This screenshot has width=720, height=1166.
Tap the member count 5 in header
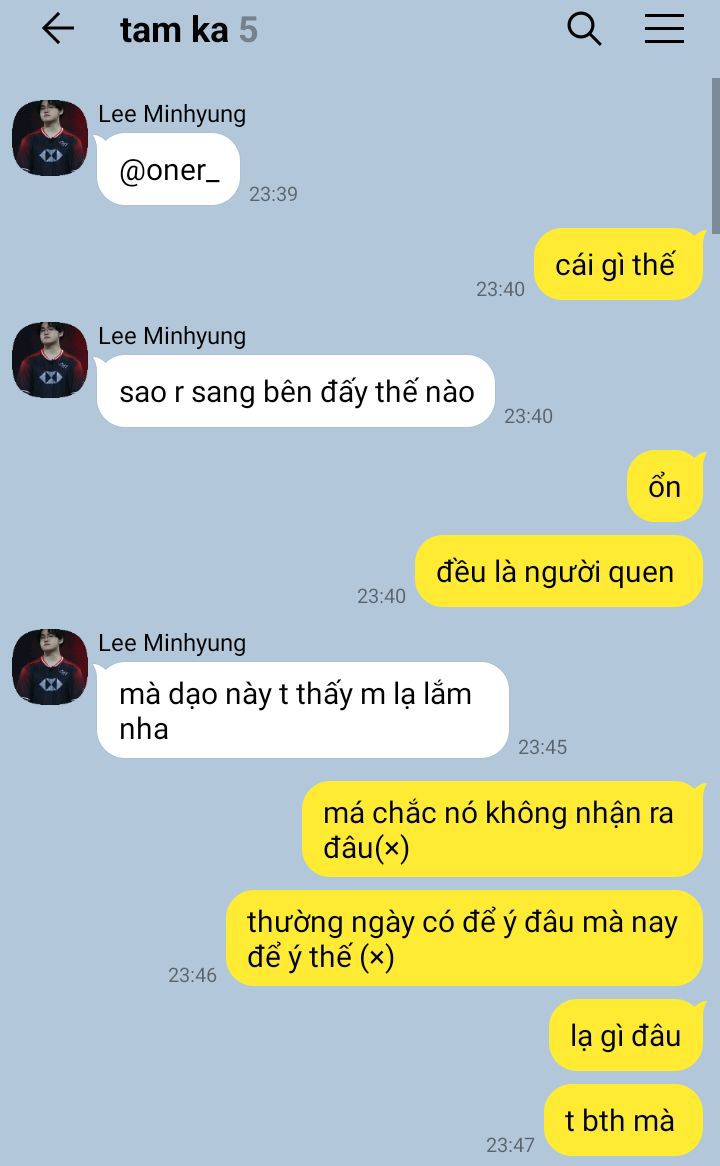248,30
